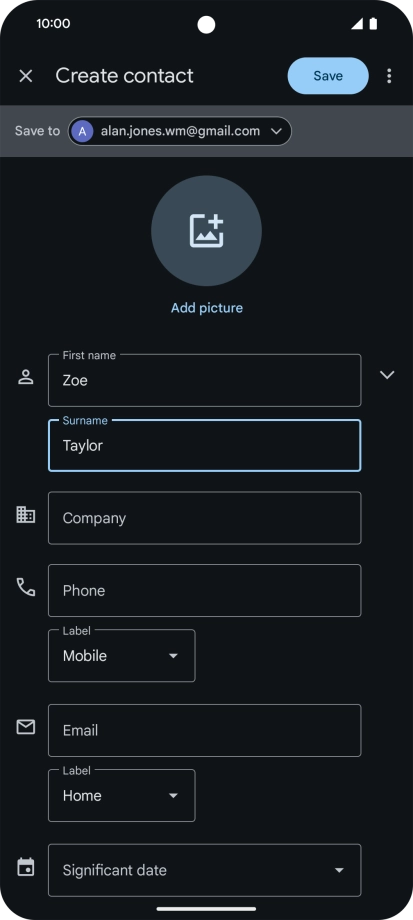Save the new contact
Viewport: 413px width, 920px height.
(x=328, y=76)
